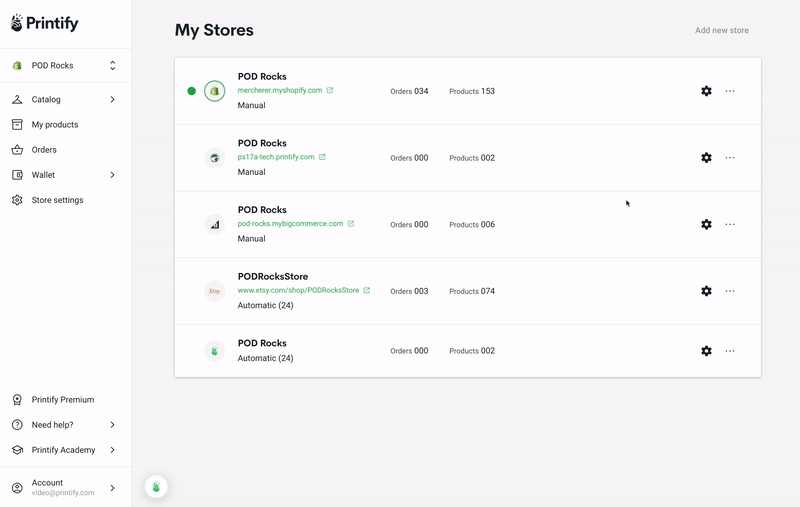The image size is (800, 507).
Task: Expand the Catalog chevron
Action: click(112, 99)
